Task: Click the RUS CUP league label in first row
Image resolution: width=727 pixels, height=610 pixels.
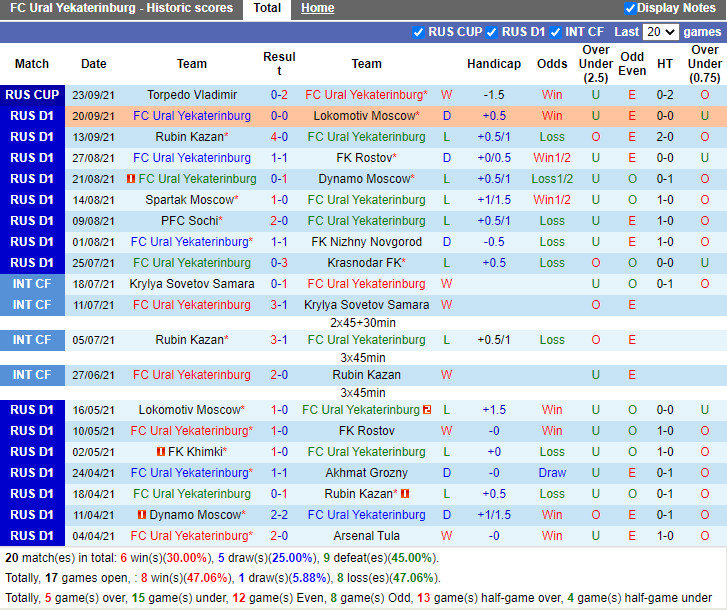Action: [32, 95]
